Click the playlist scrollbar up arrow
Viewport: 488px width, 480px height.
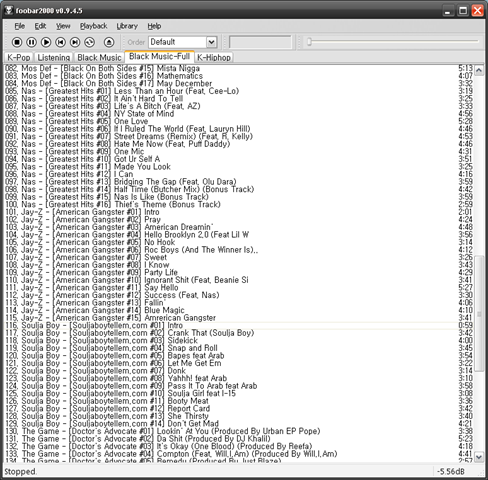click(x=479, y=70)
